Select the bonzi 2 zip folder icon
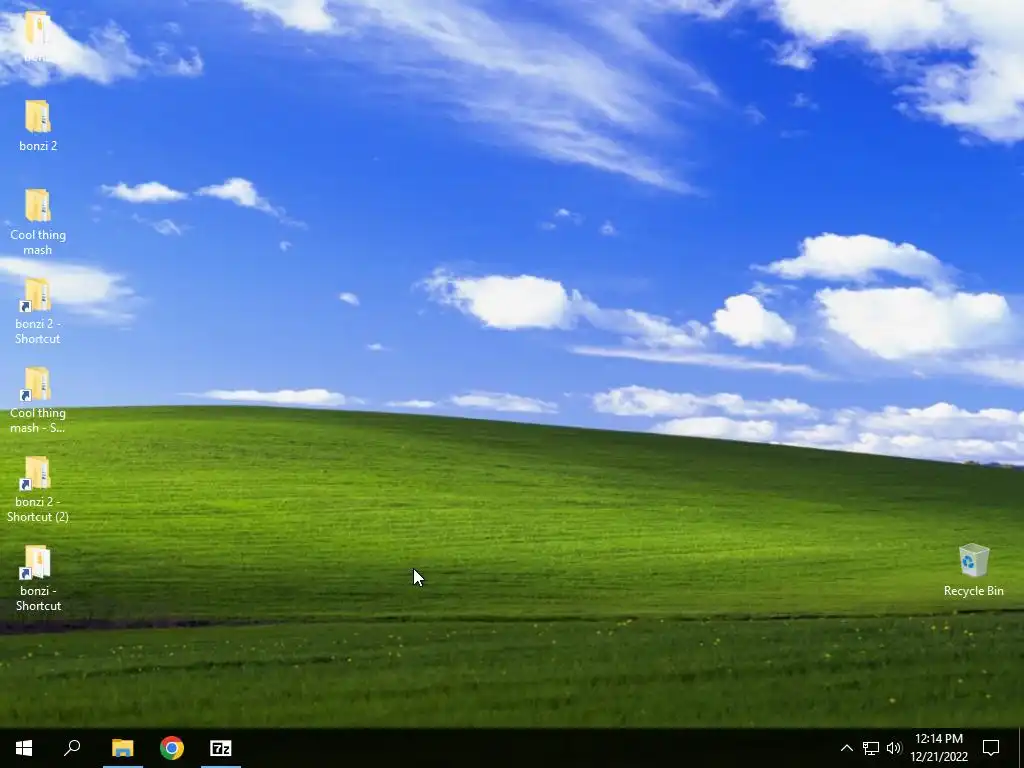The image size is (1024, 768). (38, 118)
